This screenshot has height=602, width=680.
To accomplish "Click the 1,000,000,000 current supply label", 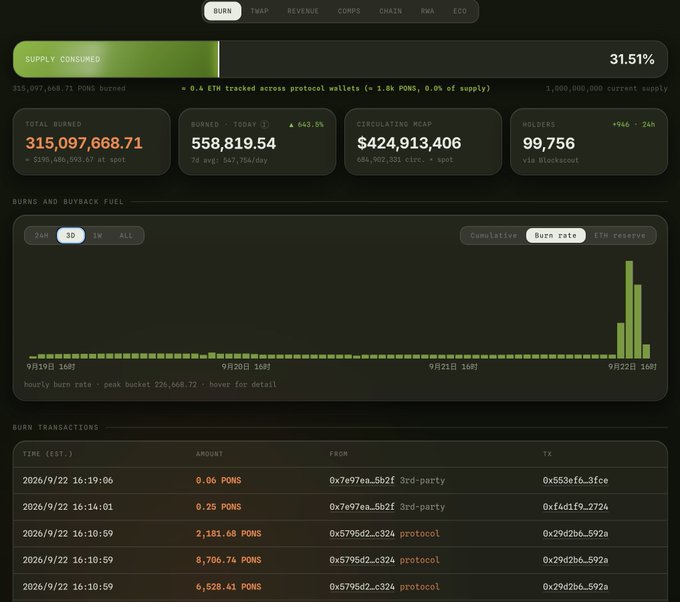I will pyautogui.click(x=606, y=88).
